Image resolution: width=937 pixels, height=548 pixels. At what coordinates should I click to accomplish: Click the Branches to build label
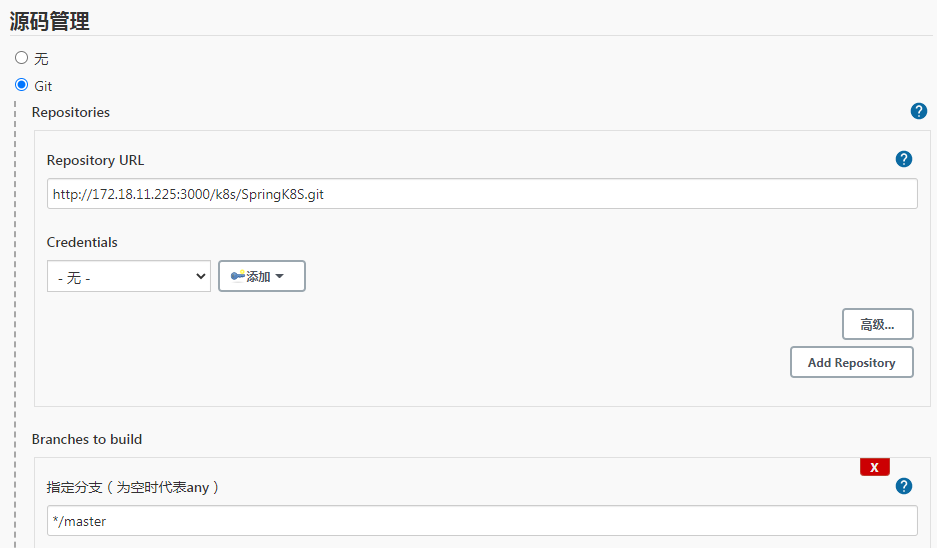[x=87, y=439]
